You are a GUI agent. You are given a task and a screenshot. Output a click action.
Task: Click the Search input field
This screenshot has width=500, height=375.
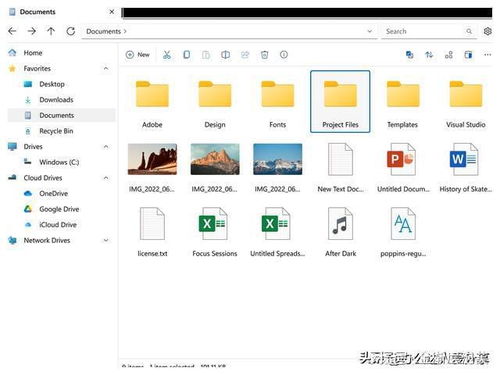coord(429,31)
